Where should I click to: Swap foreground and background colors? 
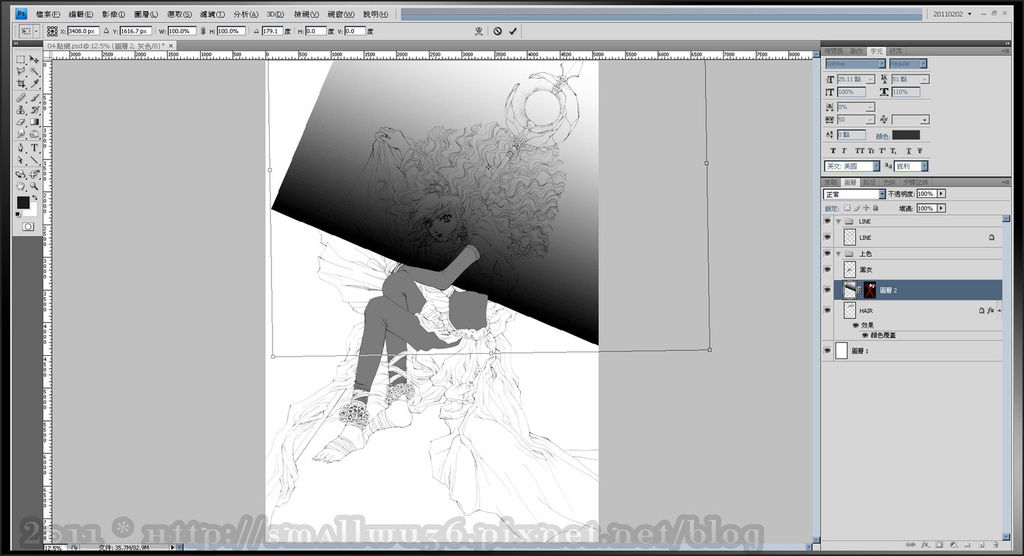click(x=35, y=199)
